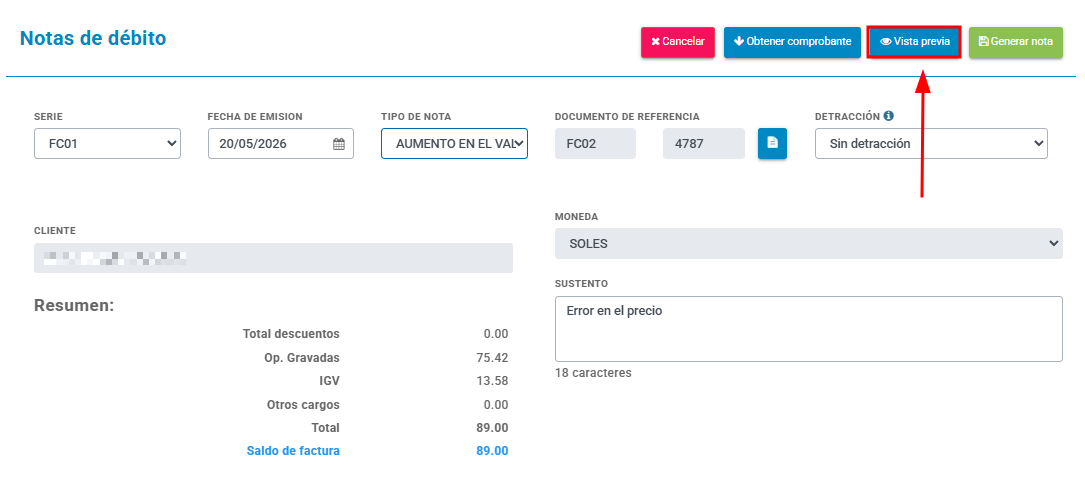
Task: Open calendar icon in date field
Action: tap(338, 144)
